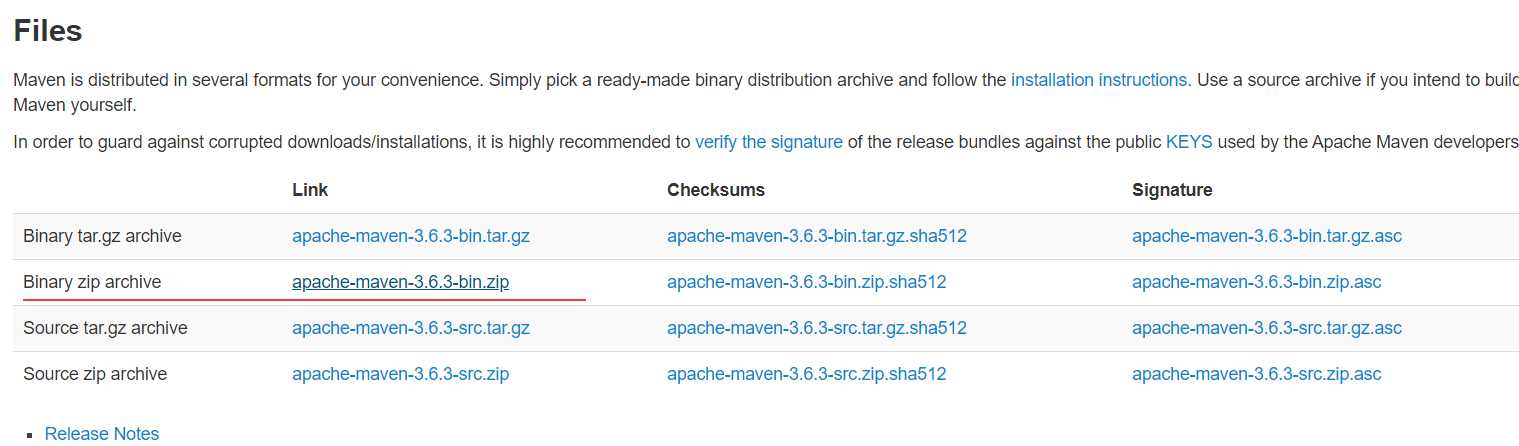Download apache-maven-3.6.3-src.zip source archive

[400, 374]
